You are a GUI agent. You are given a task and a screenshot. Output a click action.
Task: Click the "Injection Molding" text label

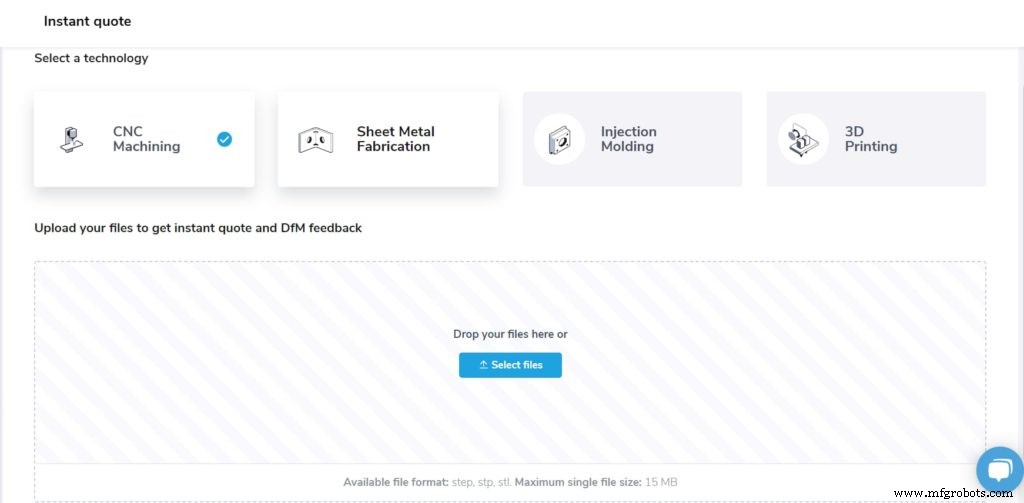click(x=628, y=139)
